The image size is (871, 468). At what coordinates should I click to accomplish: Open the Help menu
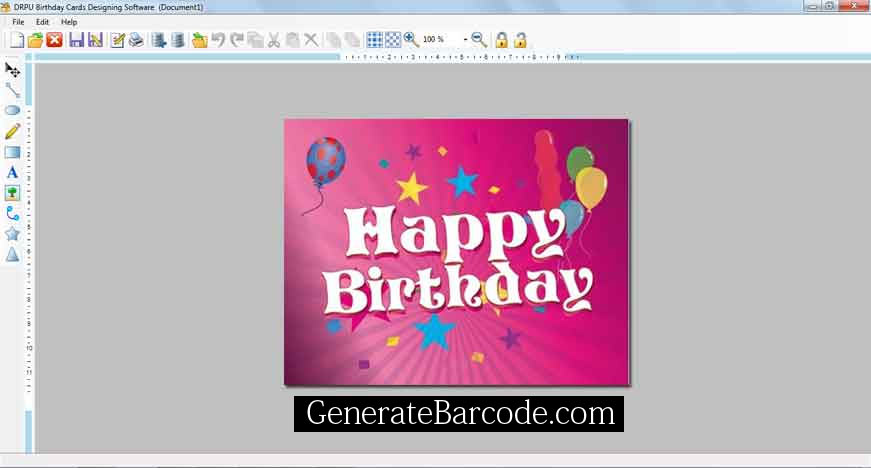coord(69,21)
